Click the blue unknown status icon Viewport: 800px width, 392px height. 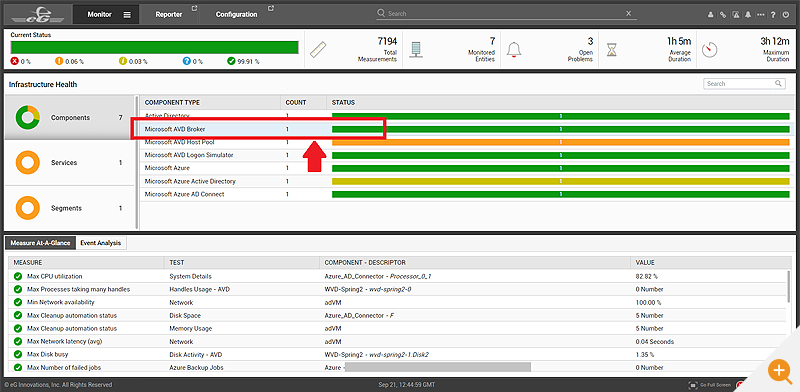click(186, 61)
